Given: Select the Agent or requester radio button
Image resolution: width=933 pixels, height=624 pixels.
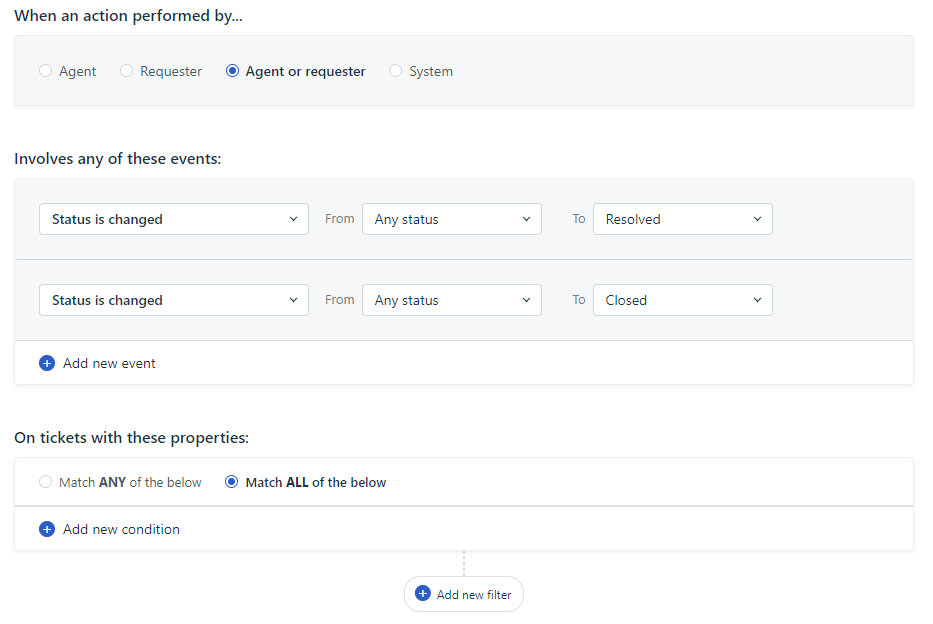Looking at the screenshot, I should (232, 71).
